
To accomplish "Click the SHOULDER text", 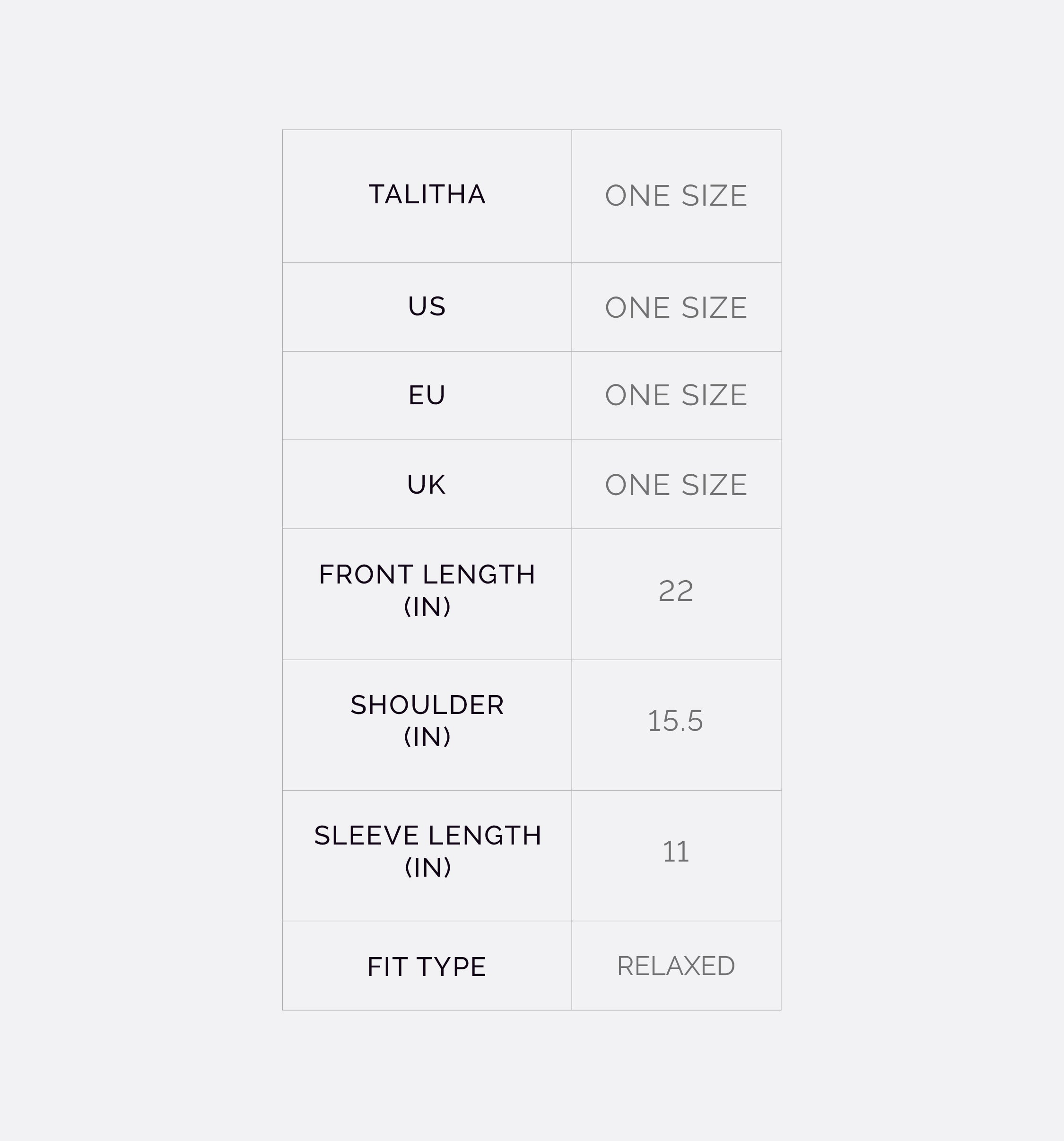I will [427, 706].
